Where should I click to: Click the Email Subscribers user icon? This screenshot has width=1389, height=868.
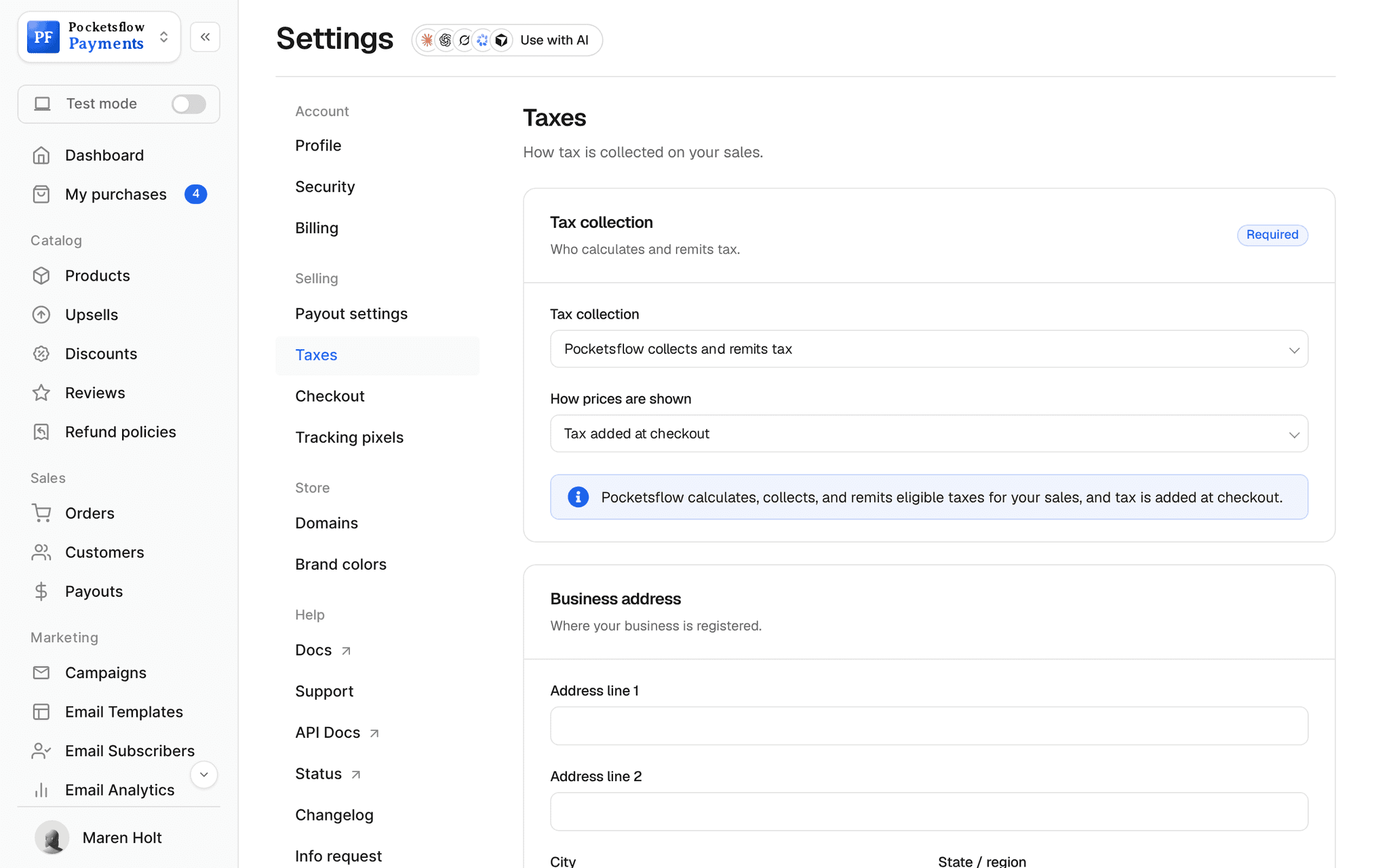tap(41, 751)
